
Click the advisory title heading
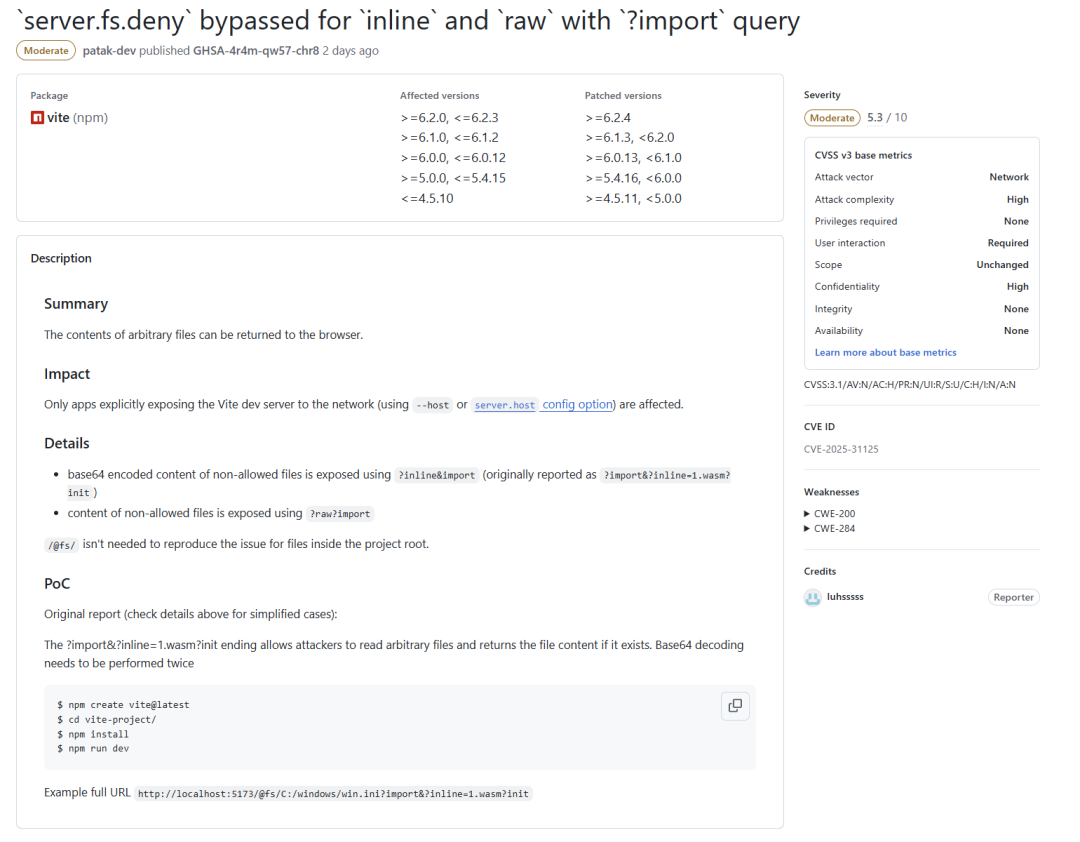[409, 21]
